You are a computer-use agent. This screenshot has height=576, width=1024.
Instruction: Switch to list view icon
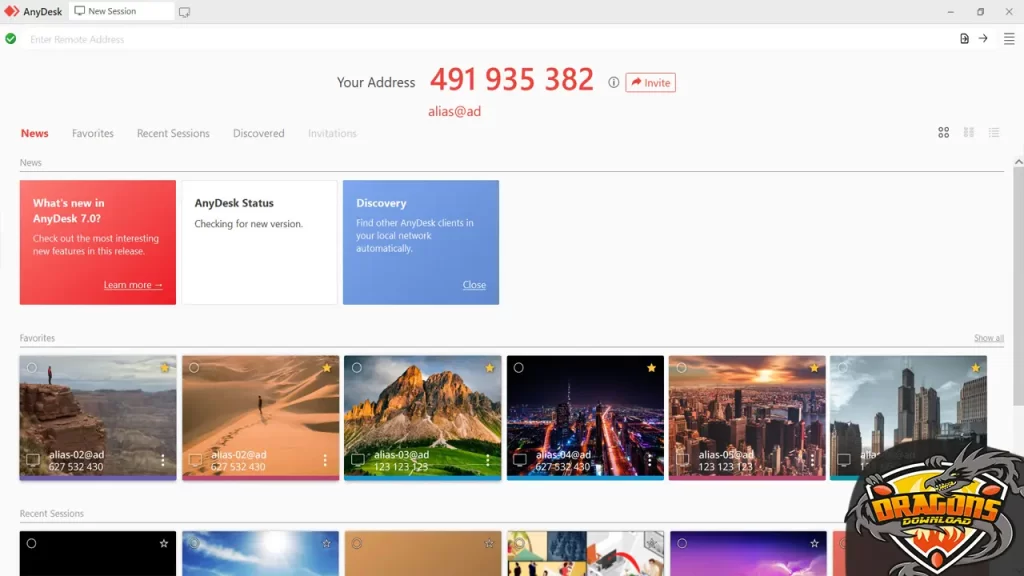tap(994, 132)
